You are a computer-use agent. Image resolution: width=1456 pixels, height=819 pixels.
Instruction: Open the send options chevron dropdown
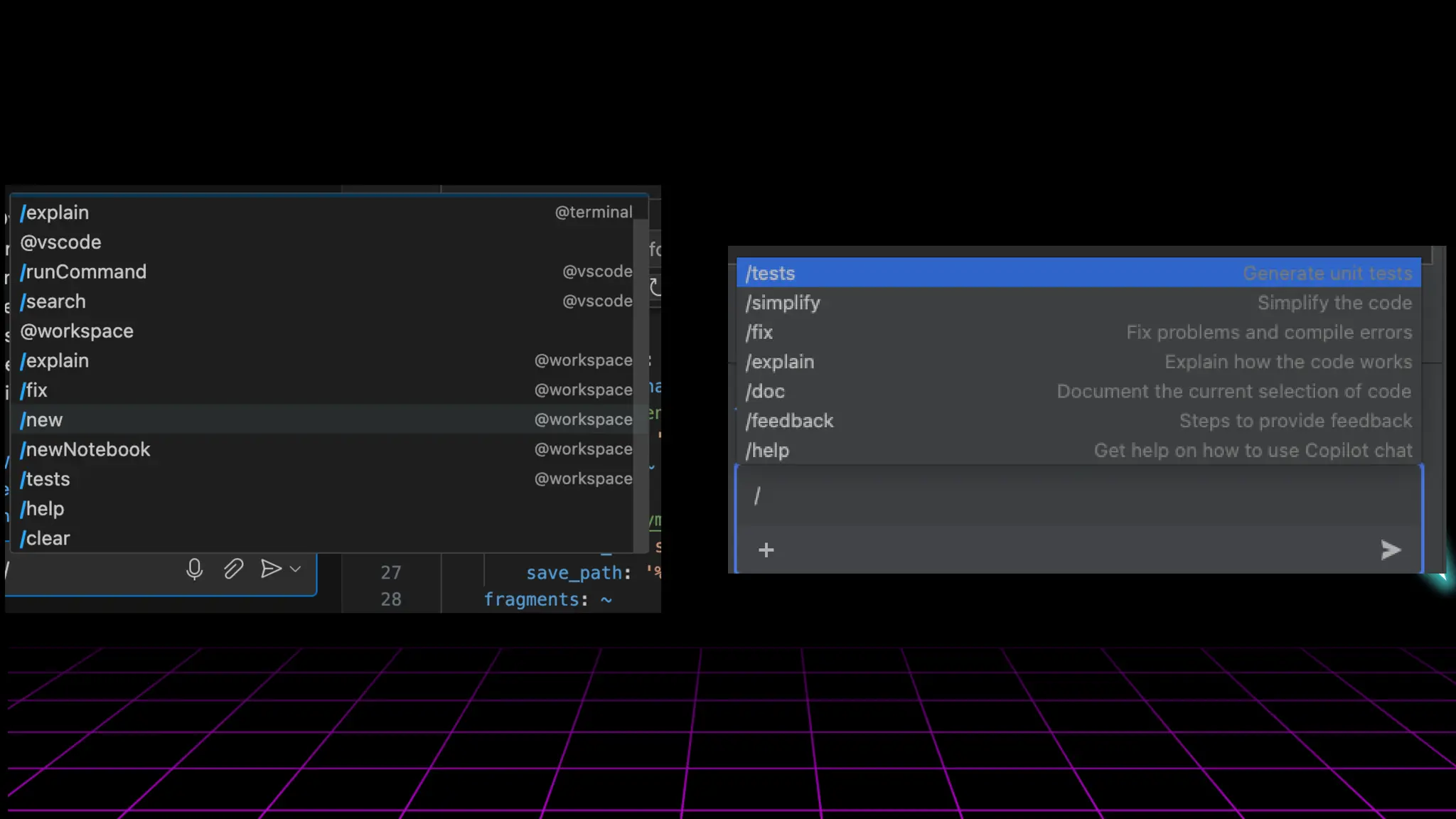pyautogui.click(x=296, y=569)
